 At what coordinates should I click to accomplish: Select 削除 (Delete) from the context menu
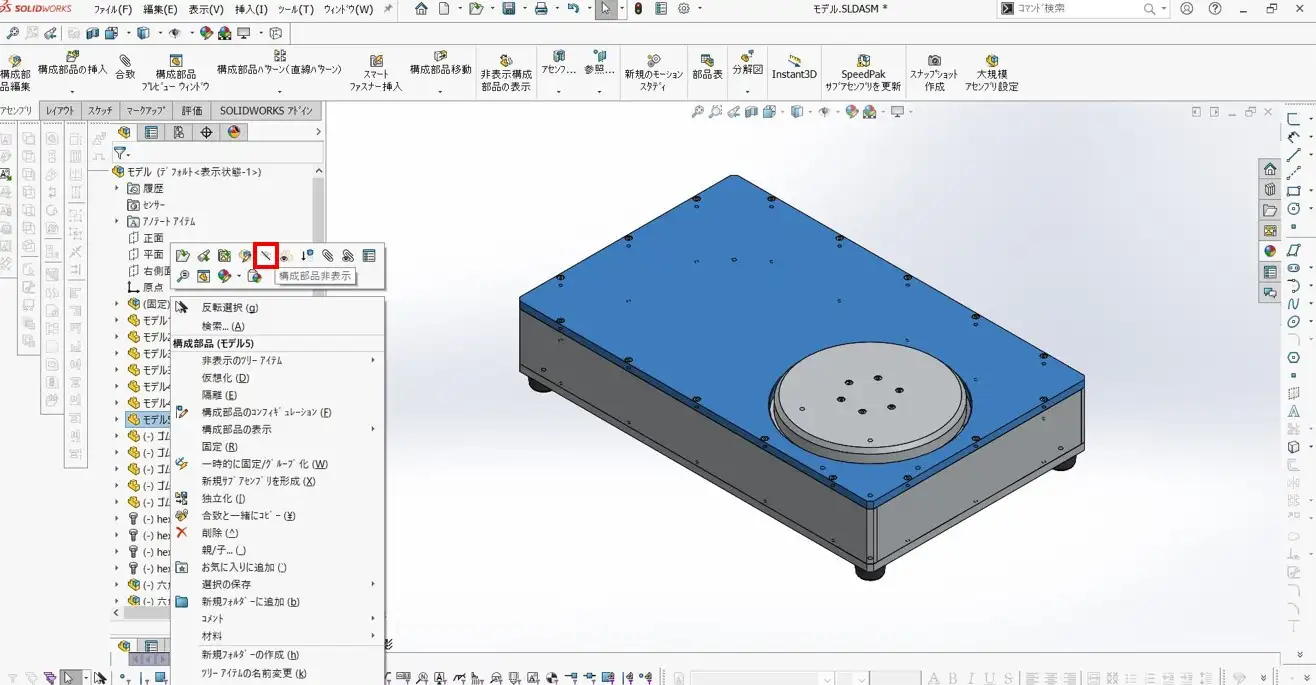click(219, 533)
